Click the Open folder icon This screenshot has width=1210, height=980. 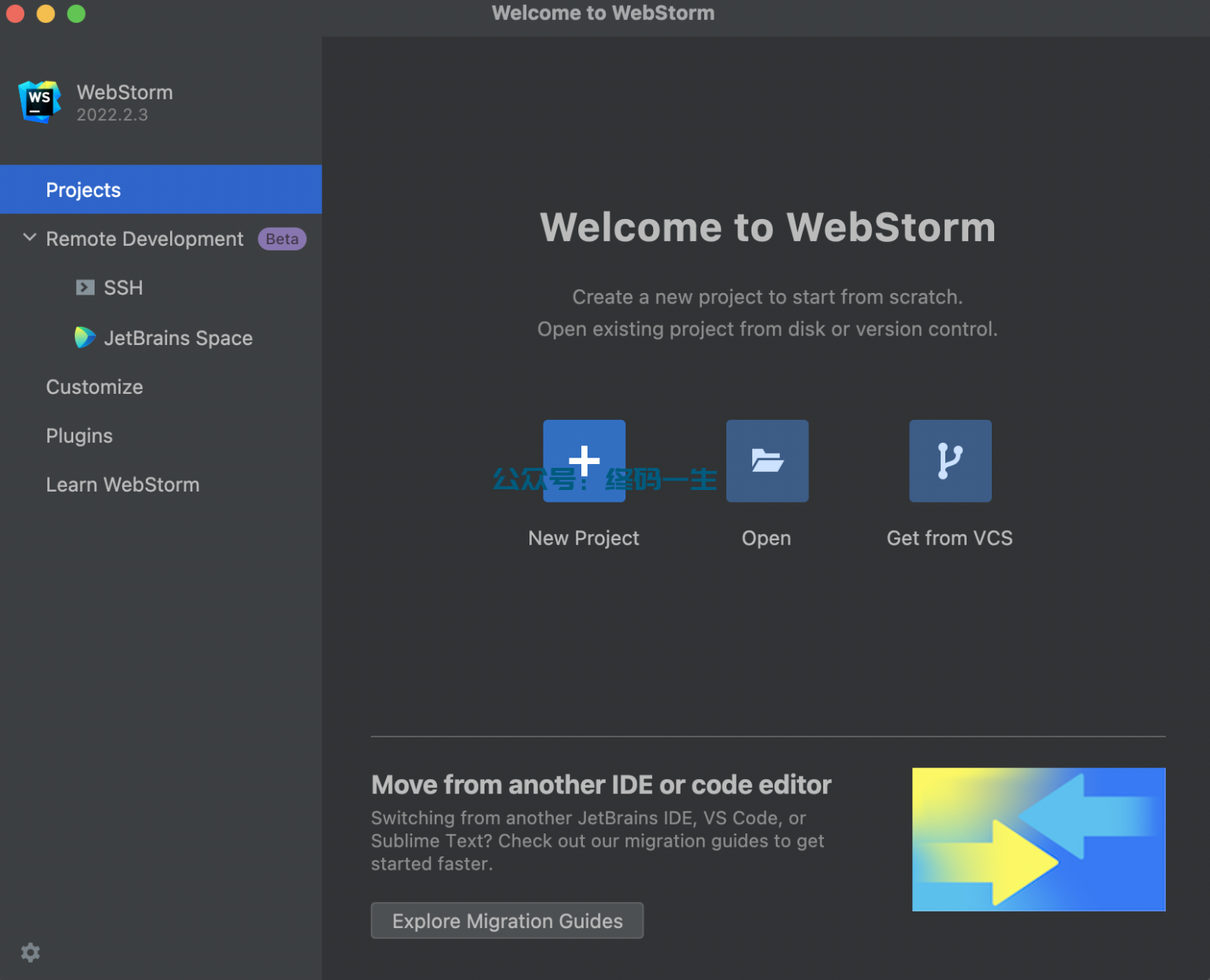point(766,461)
